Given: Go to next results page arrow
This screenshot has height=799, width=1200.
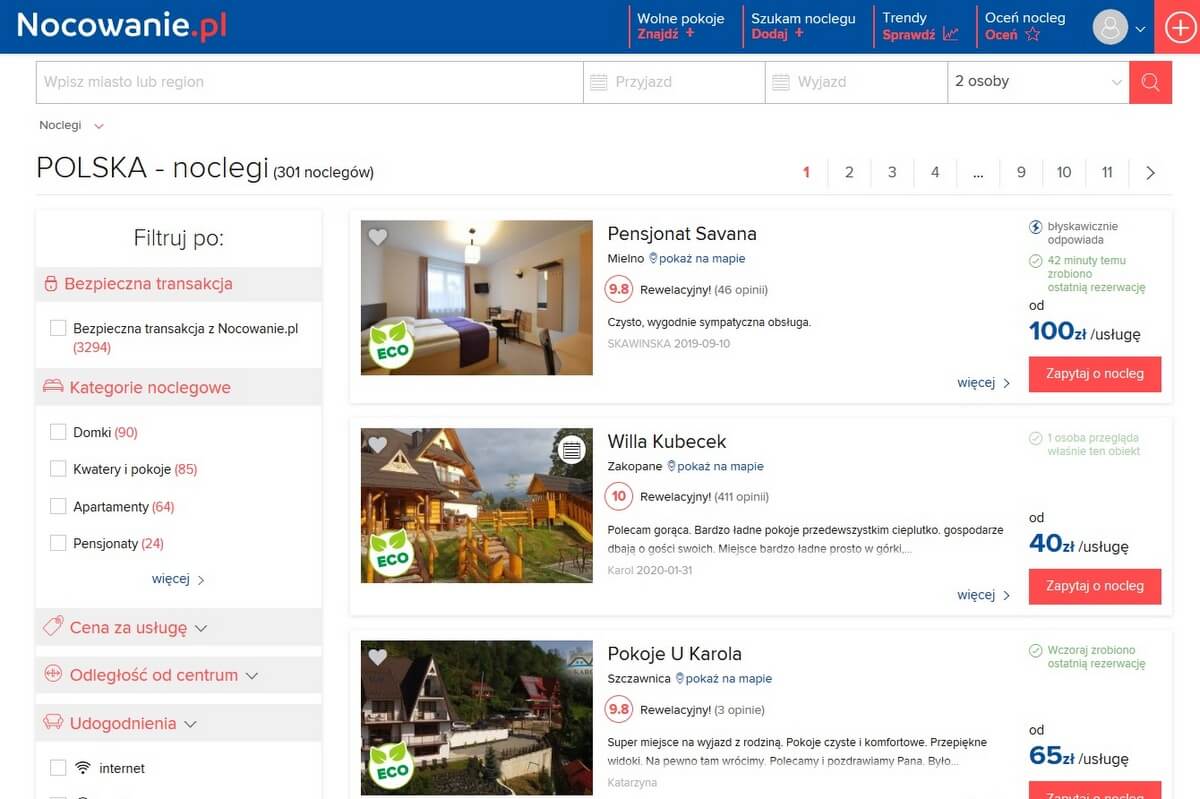Looking at the screenshot, I should click(x=1150, y=173).
